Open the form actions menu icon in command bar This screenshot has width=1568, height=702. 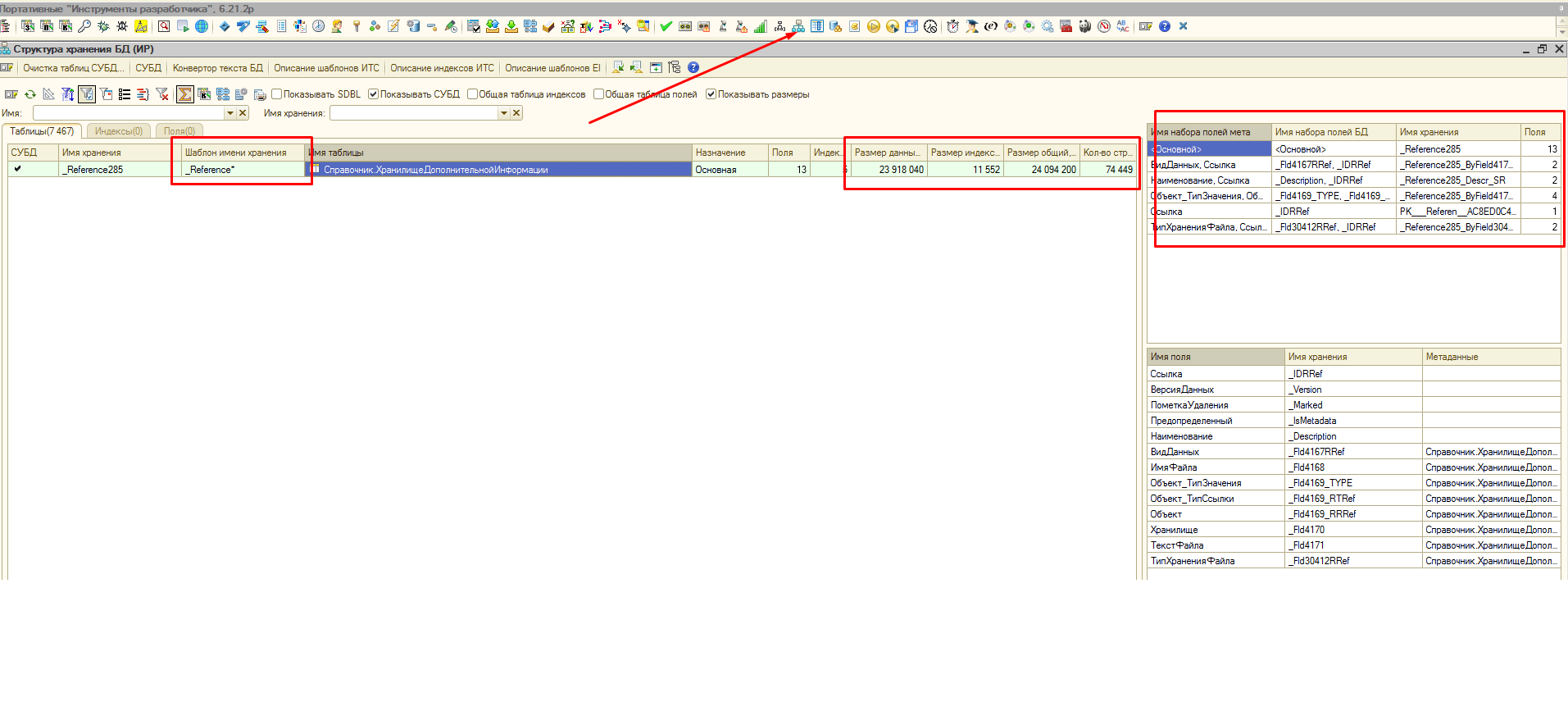pos(7,67)
